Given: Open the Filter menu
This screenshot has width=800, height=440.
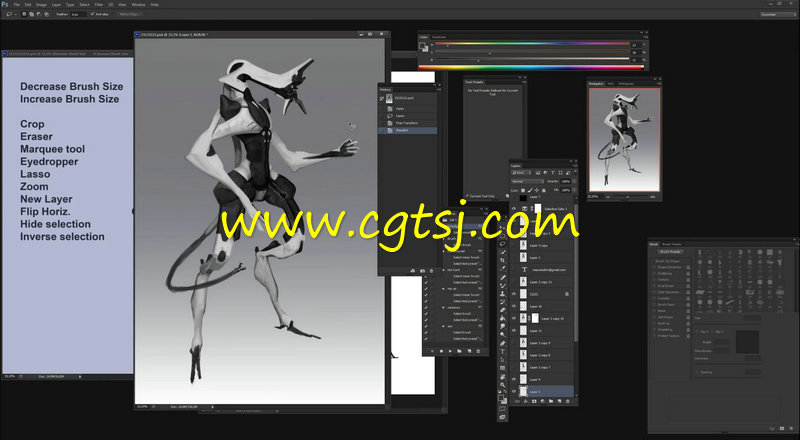Looking at the screenshot, I should coord(99,5).
